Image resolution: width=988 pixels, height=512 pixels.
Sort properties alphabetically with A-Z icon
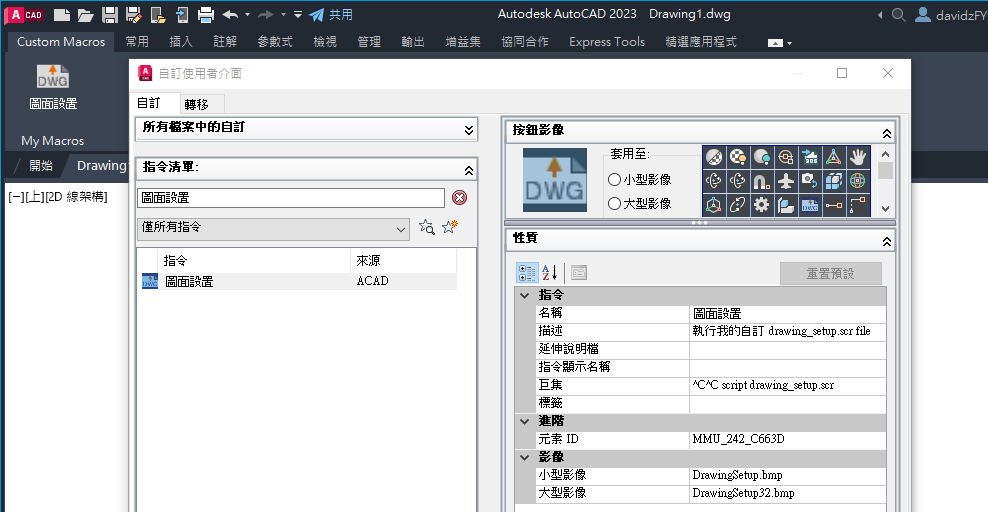tap(549, 273)
